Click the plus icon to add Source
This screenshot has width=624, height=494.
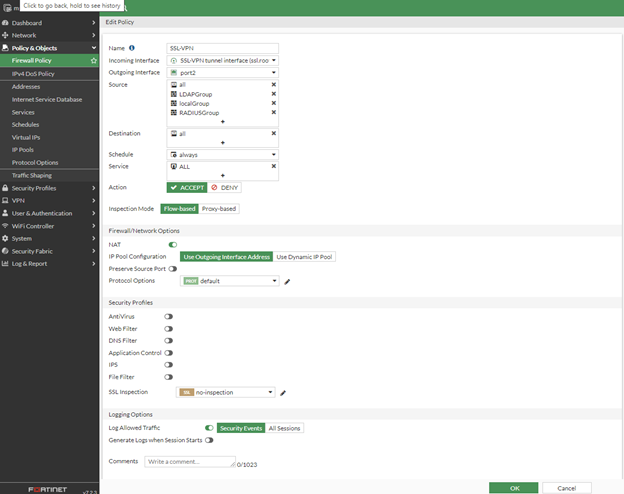(x=222, y=122)
